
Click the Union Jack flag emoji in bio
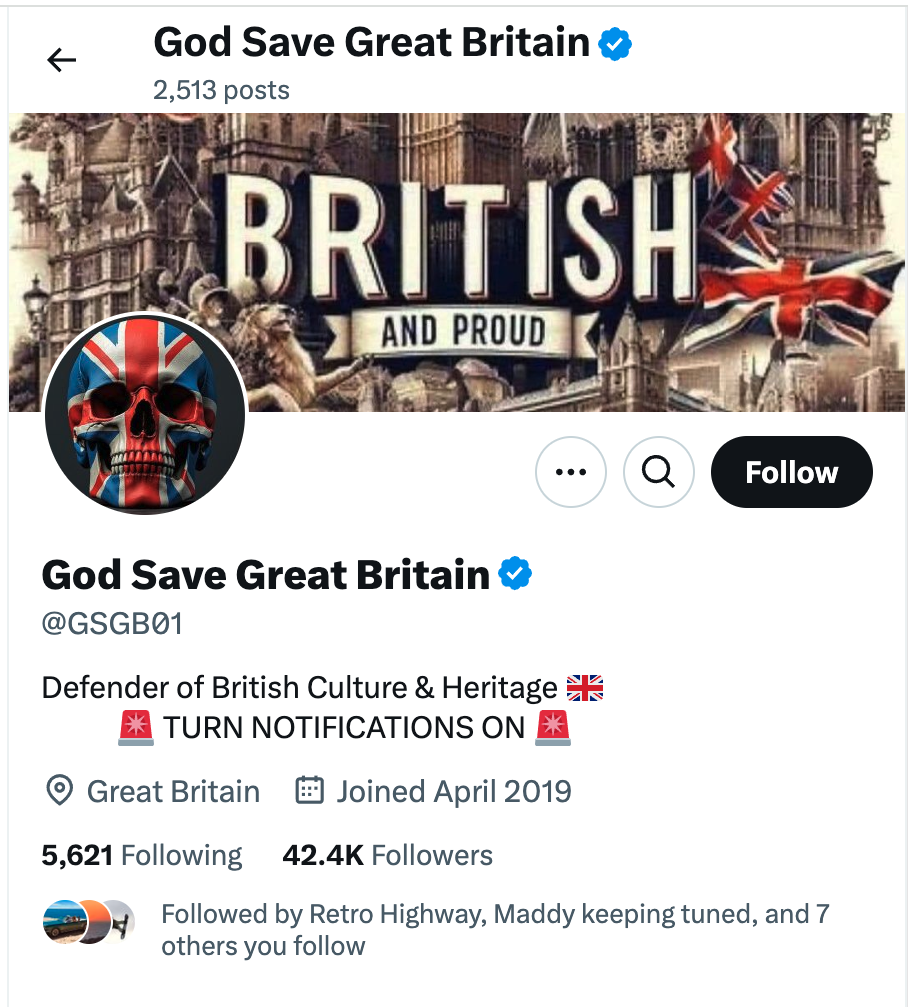tap(585, 688)
